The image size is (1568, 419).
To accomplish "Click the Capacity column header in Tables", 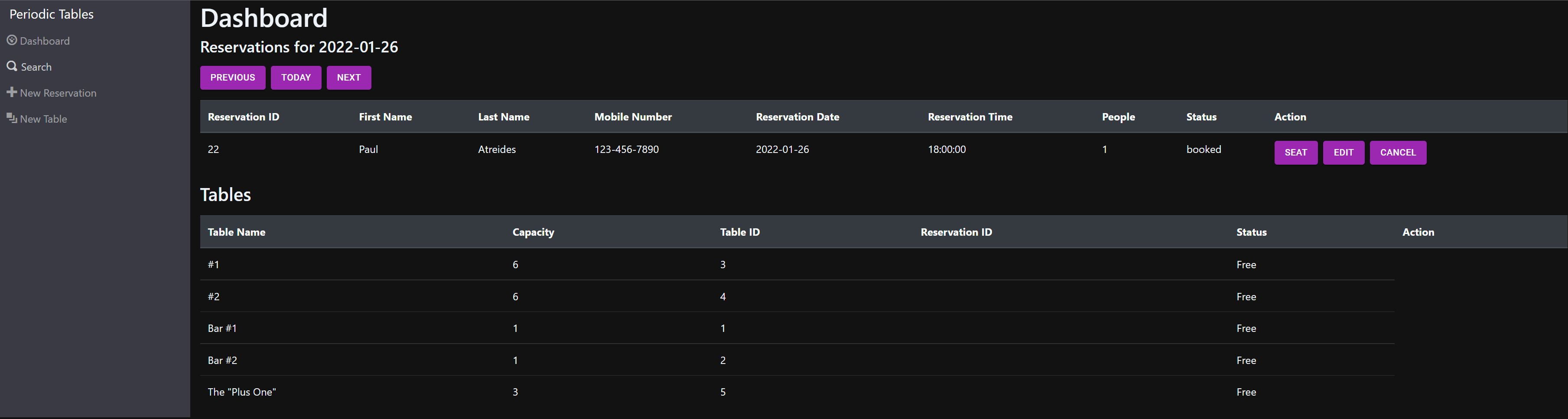I will tap(533, 232).
